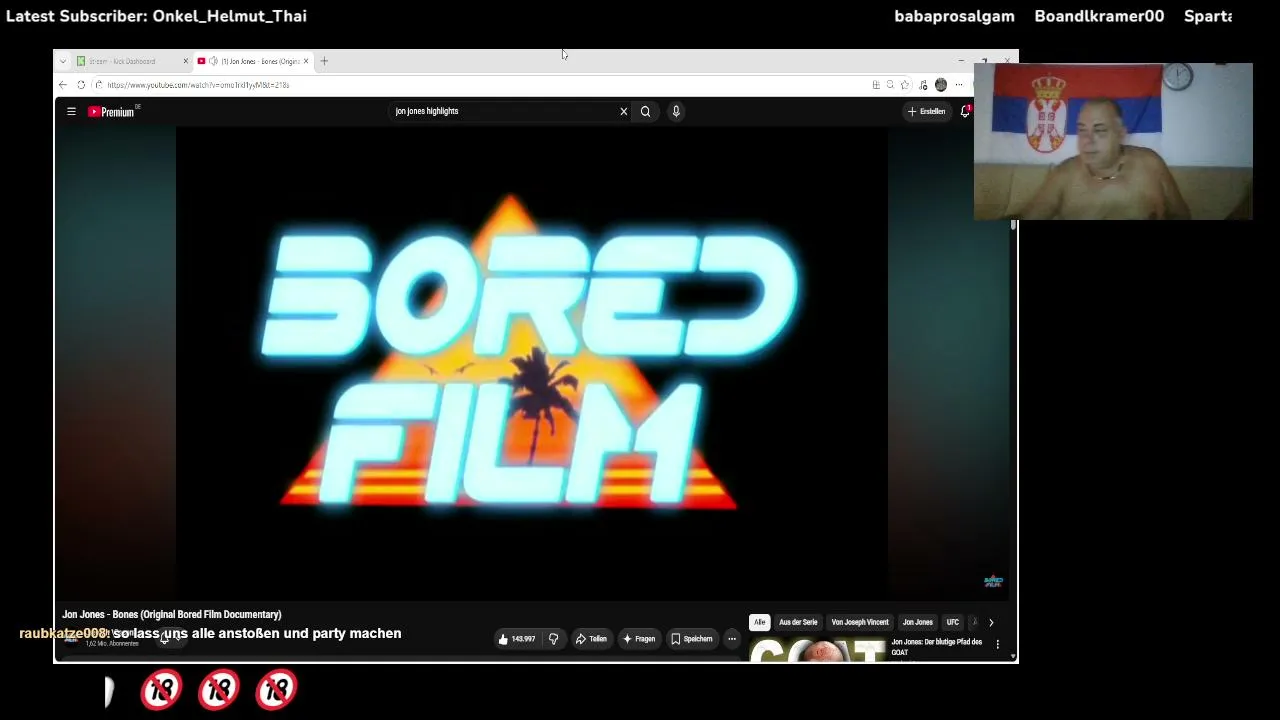Open the address bar app grid icon
Screen dimensions: 1280x720
[x=876, y=85]
